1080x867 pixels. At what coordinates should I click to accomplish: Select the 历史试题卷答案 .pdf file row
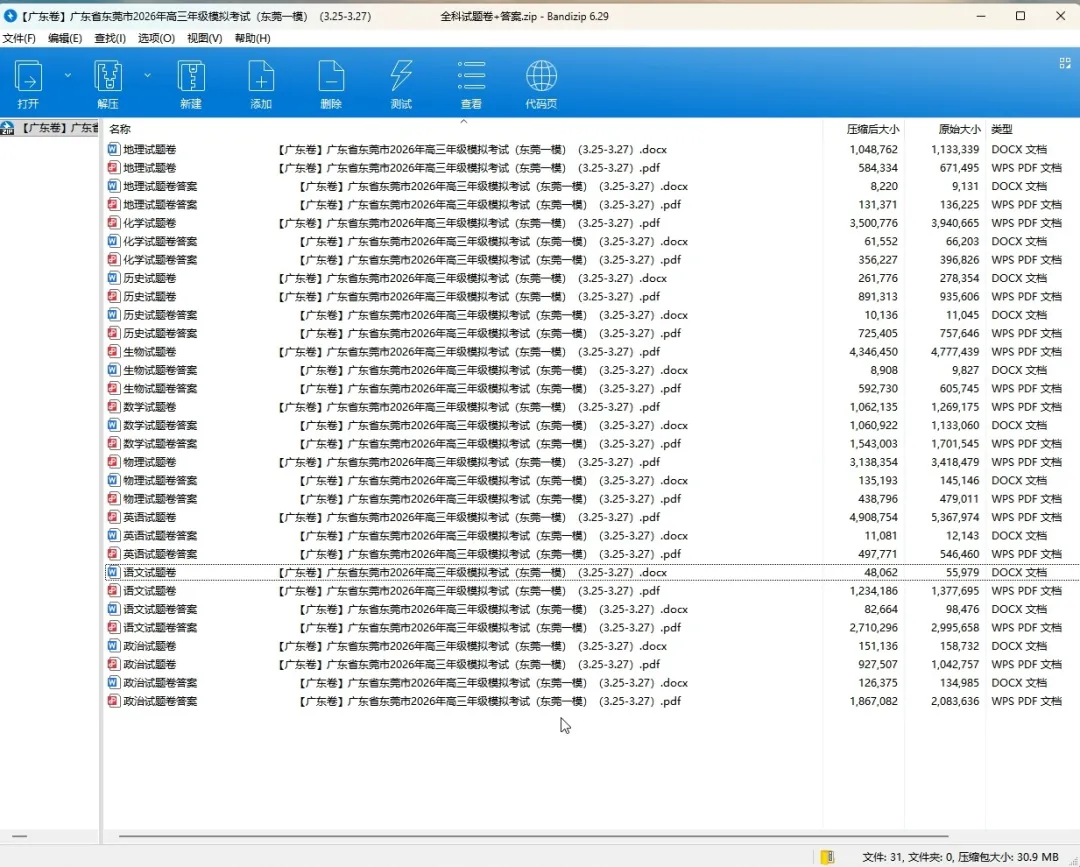[592, 333]
